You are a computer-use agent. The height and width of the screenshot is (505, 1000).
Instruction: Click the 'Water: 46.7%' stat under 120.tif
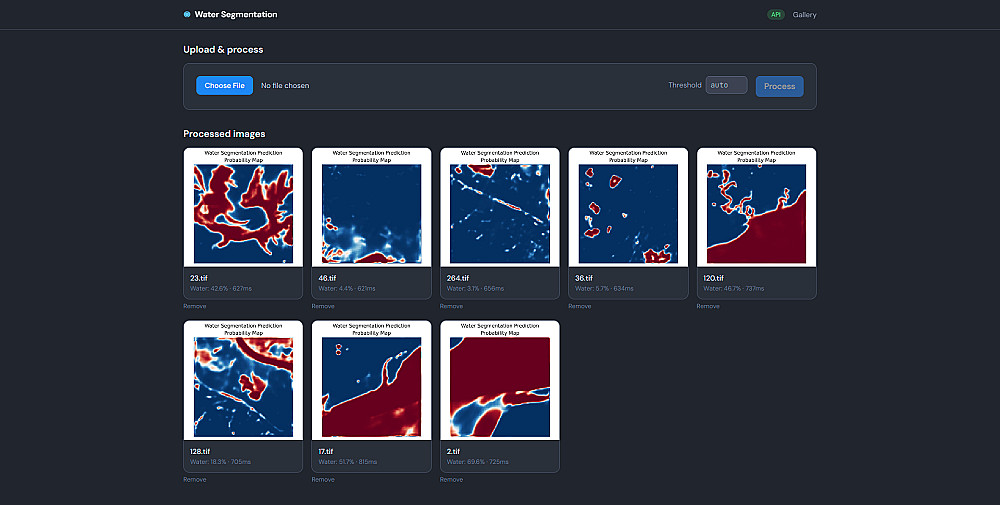(x=723, y=289)
